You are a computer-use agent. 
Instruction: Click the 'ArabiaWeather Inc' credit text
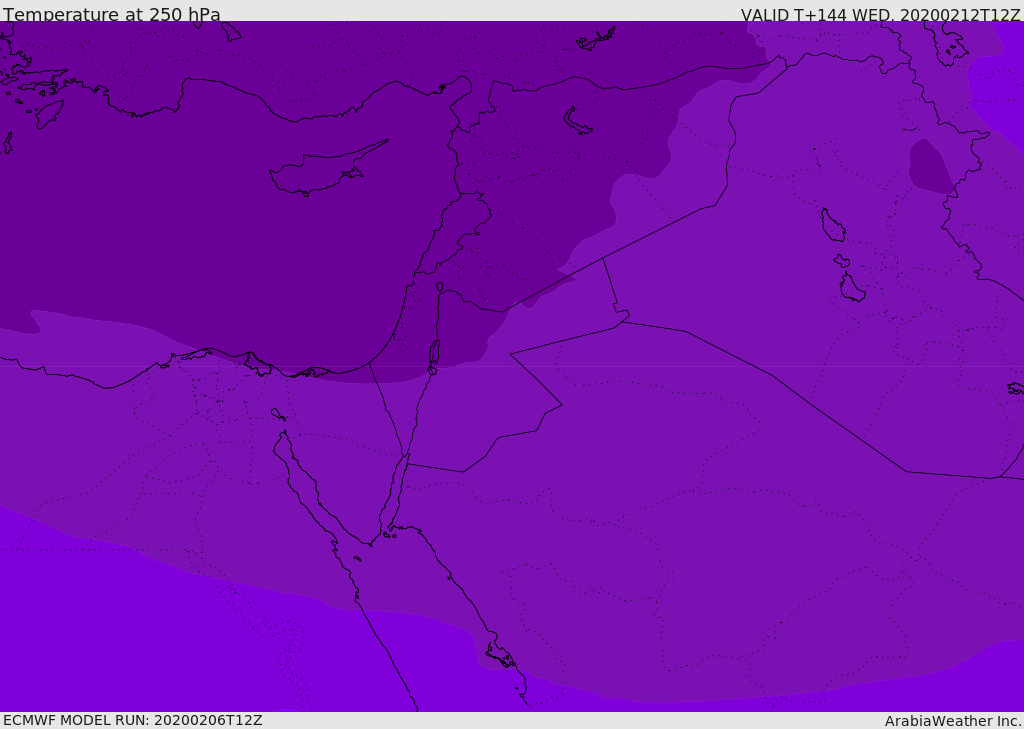[x=953, y=721]
